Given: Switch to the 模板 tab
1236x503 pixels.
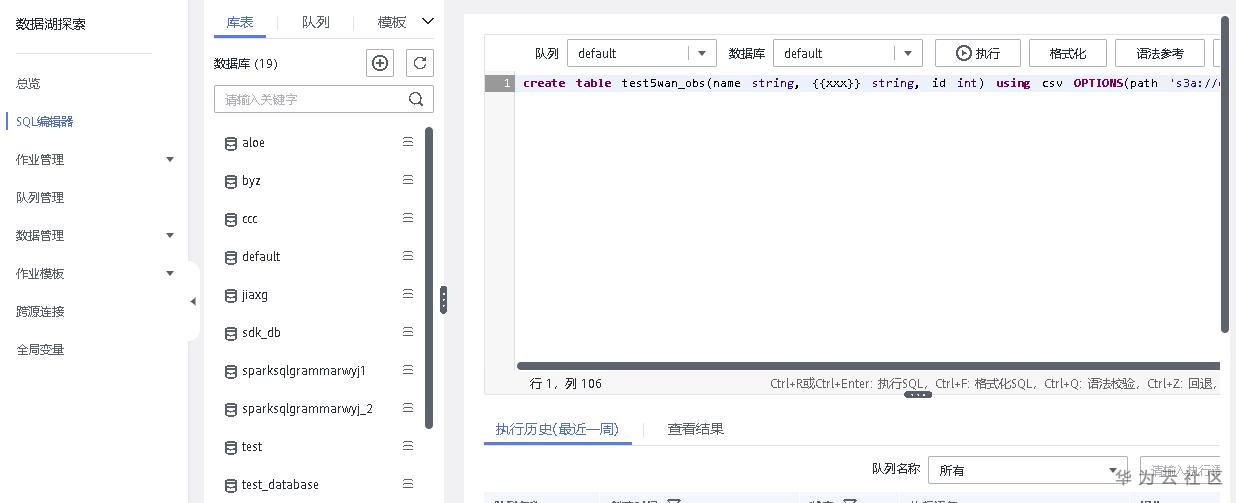Looking at the screenshot, I should (392, 22).
